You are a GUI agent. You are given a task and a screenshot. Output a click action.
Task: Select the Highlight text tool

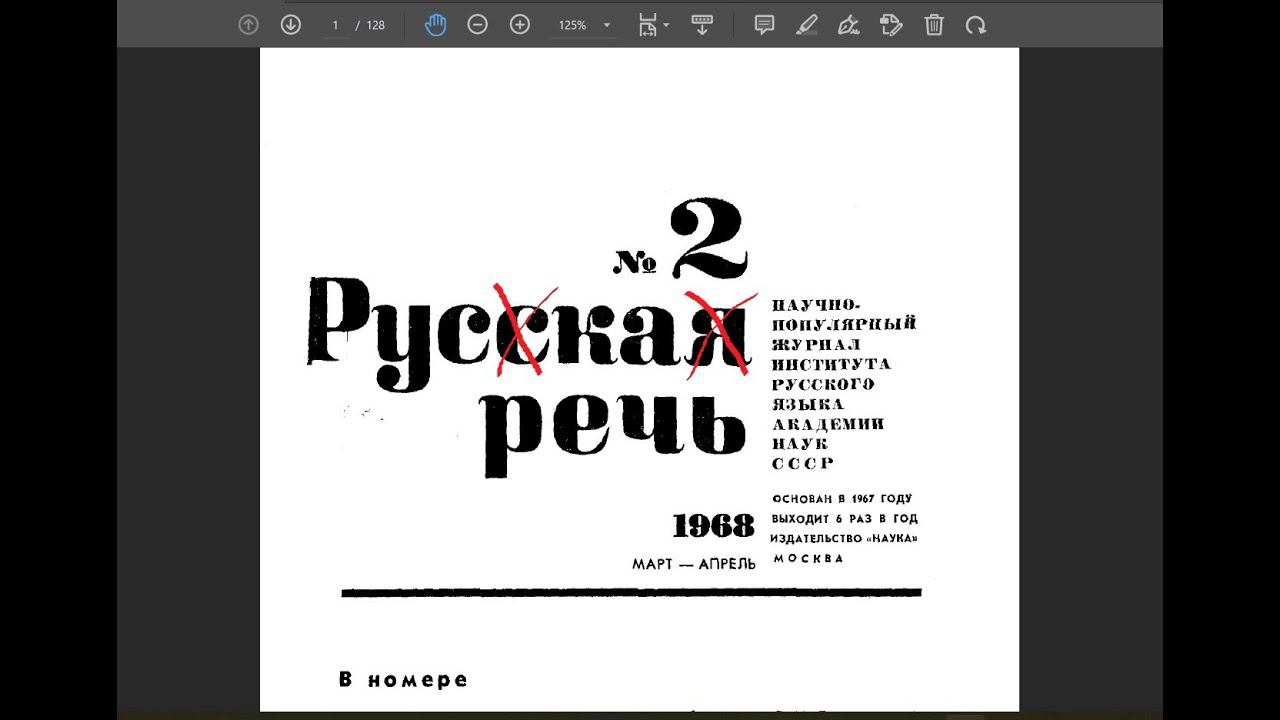pos(807,25)
